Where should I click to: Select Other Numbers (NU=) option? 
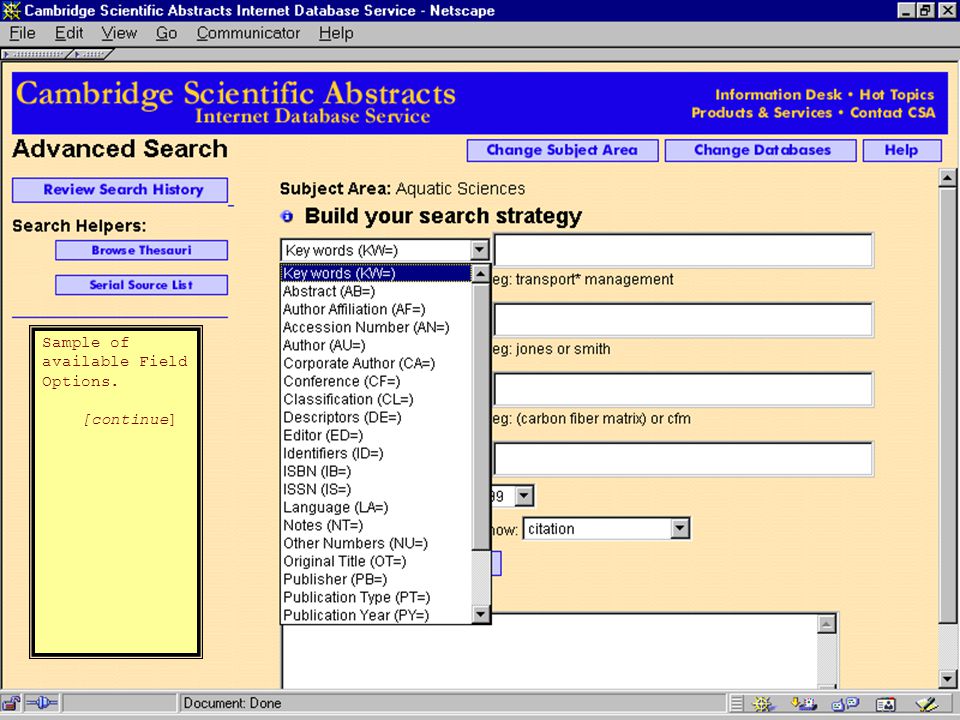point(377,543)
